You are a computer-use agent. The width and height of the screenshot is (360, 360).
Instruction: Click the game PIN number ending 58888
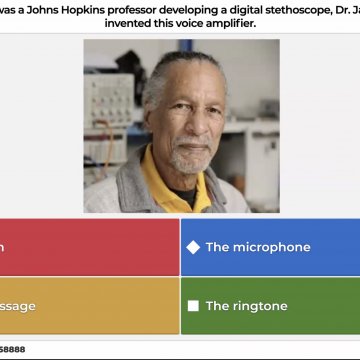coord(13,349)
